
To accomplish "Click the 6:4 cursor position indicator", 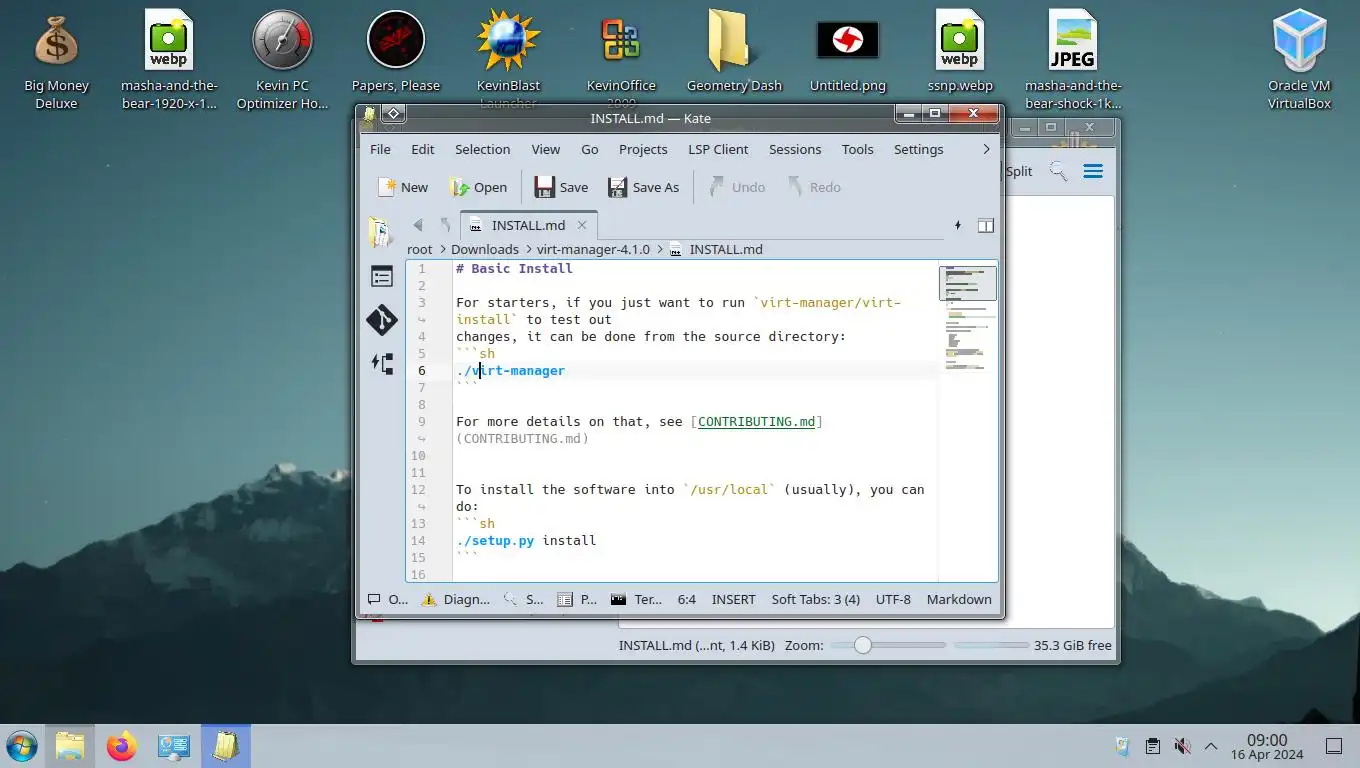I will (x=686, y=599).
